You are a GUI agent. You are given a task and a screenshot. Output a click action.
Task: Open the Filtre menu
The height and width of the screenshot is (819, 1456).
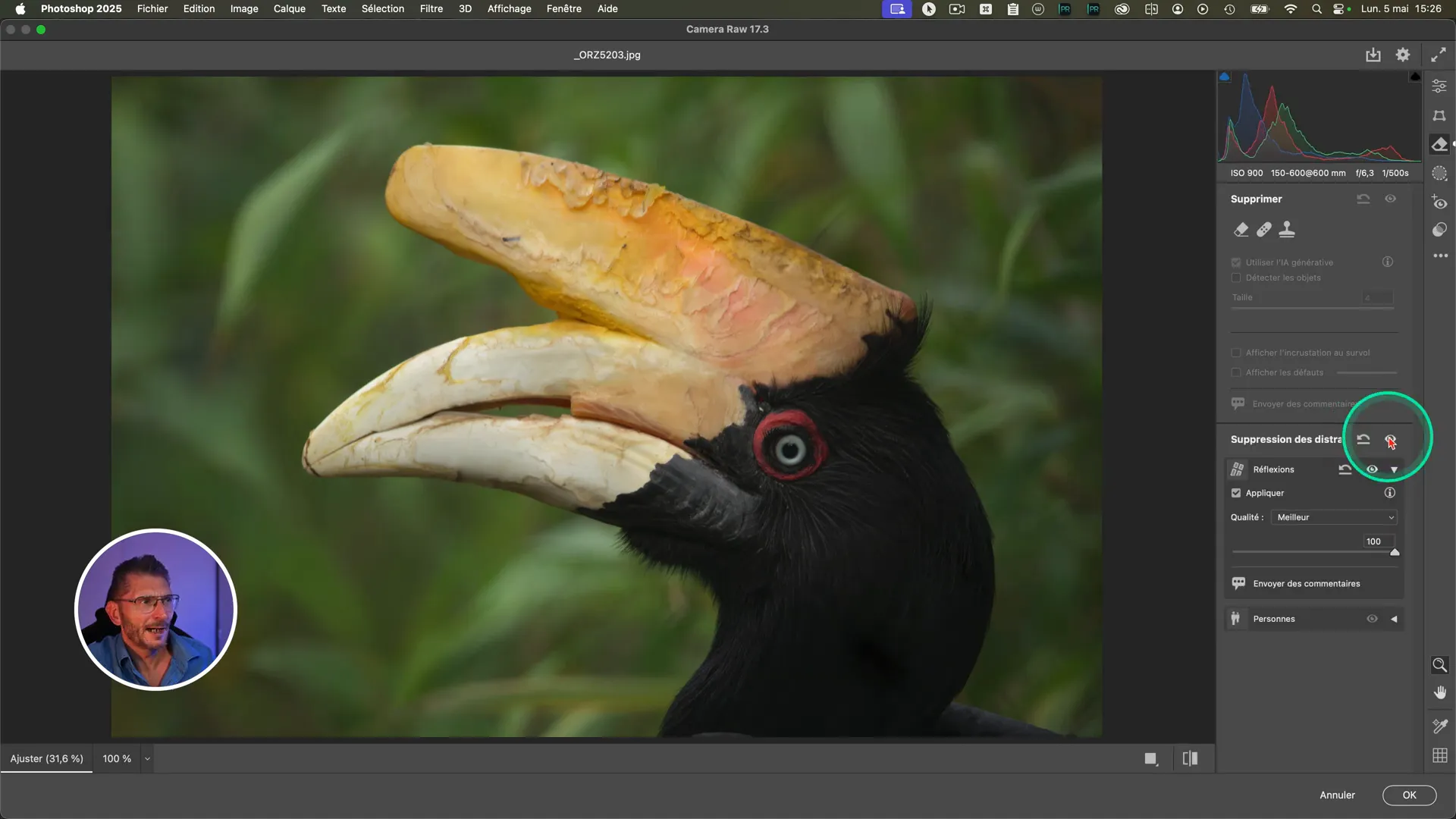tap(431, 9)
